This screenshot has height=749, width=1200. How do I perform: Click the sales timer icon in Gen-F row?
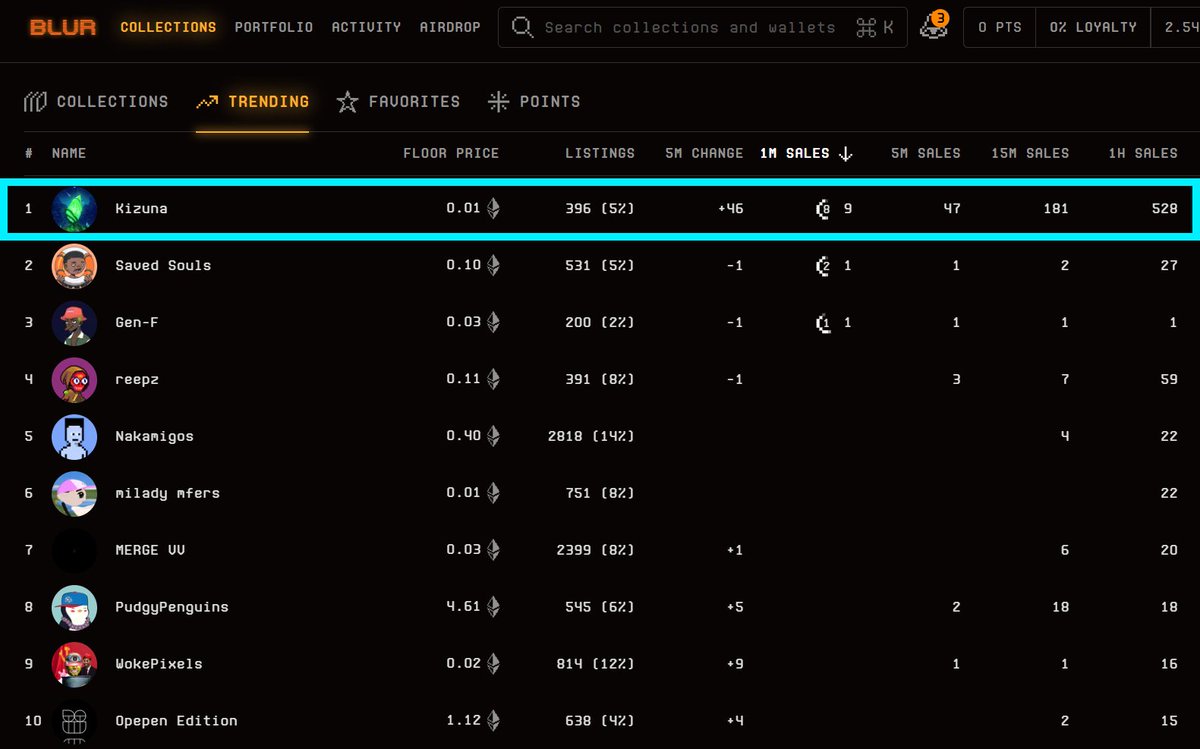[823, 323]
